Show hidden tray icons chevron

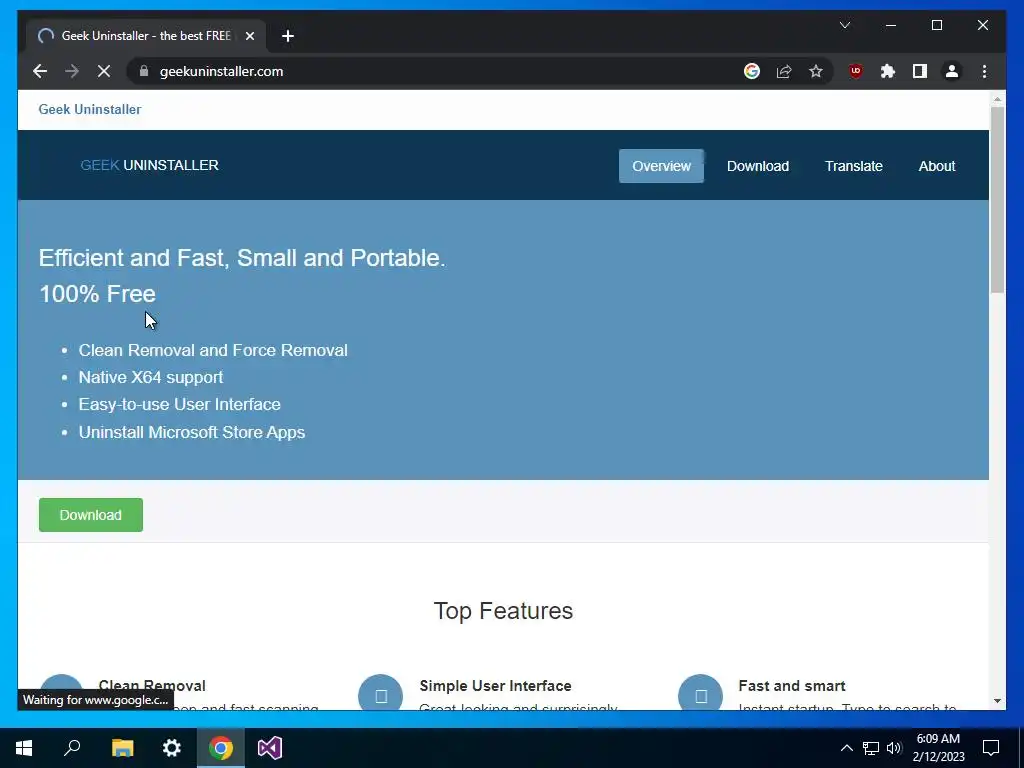click(846, 748)
